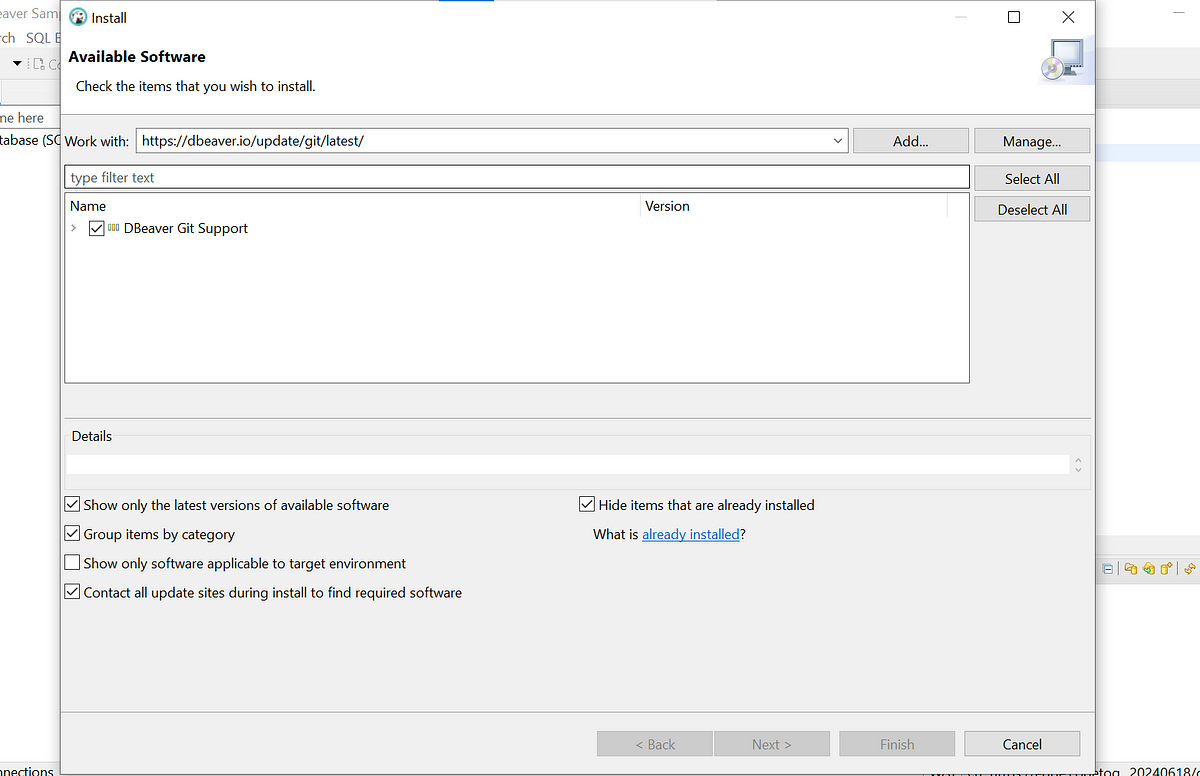Enable Show only software applicable to target environment
Screen dimensions: 1200x776
(72, 563)
